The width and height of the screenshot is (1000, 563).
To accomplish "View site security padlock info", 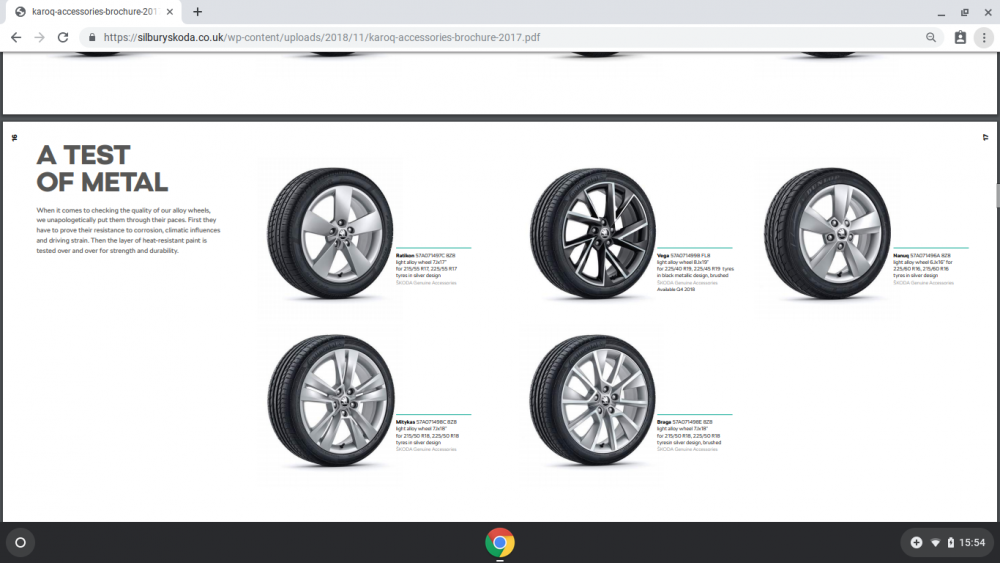I will point(92,38).
